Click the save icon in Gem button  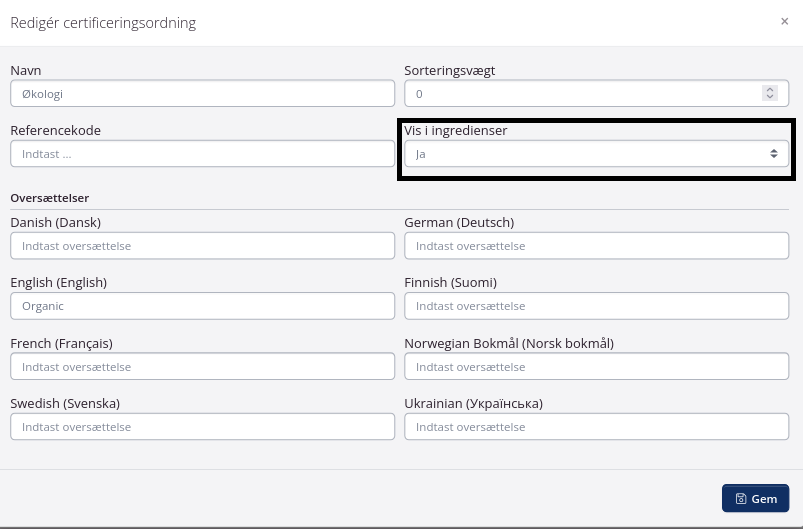(740, 499)
